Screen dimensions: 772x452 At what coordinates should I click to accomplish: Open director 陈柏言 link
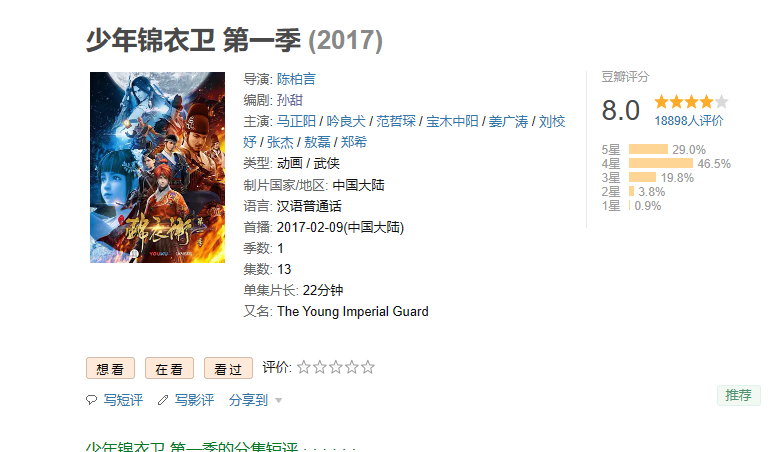tap(296, 79)
